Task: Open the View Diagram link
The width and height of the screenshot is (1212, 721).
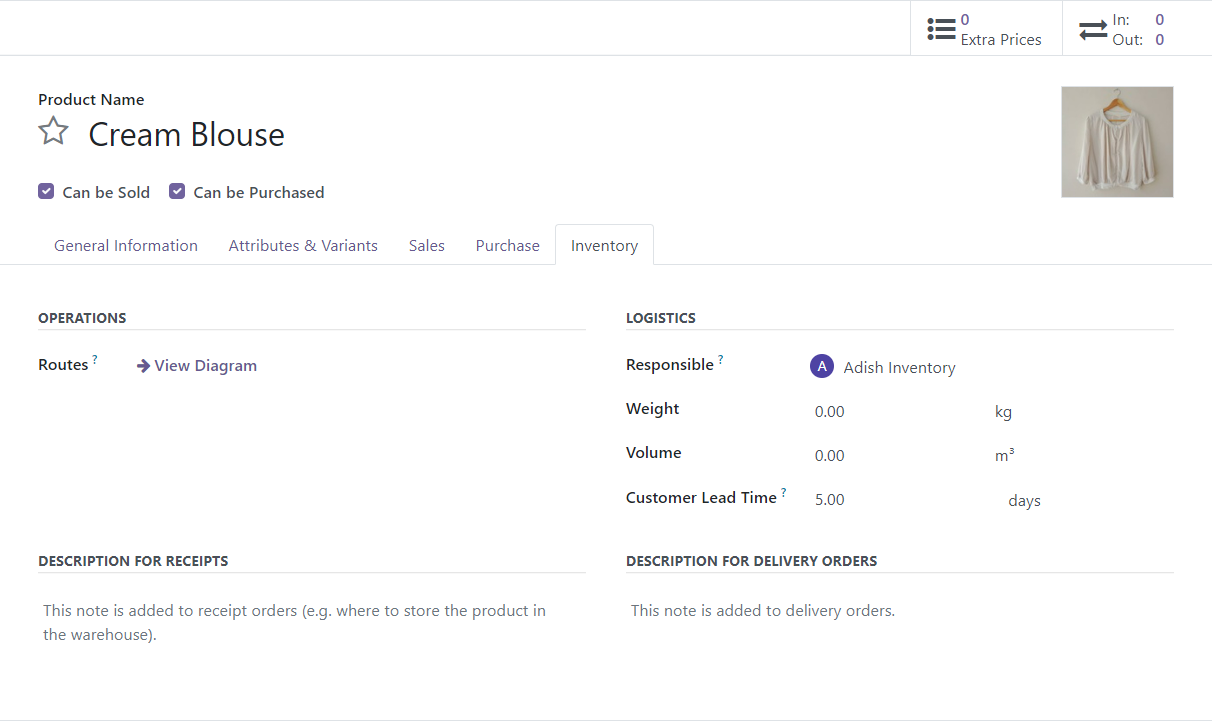Action: pyautogui.click(x=205, y=366)
